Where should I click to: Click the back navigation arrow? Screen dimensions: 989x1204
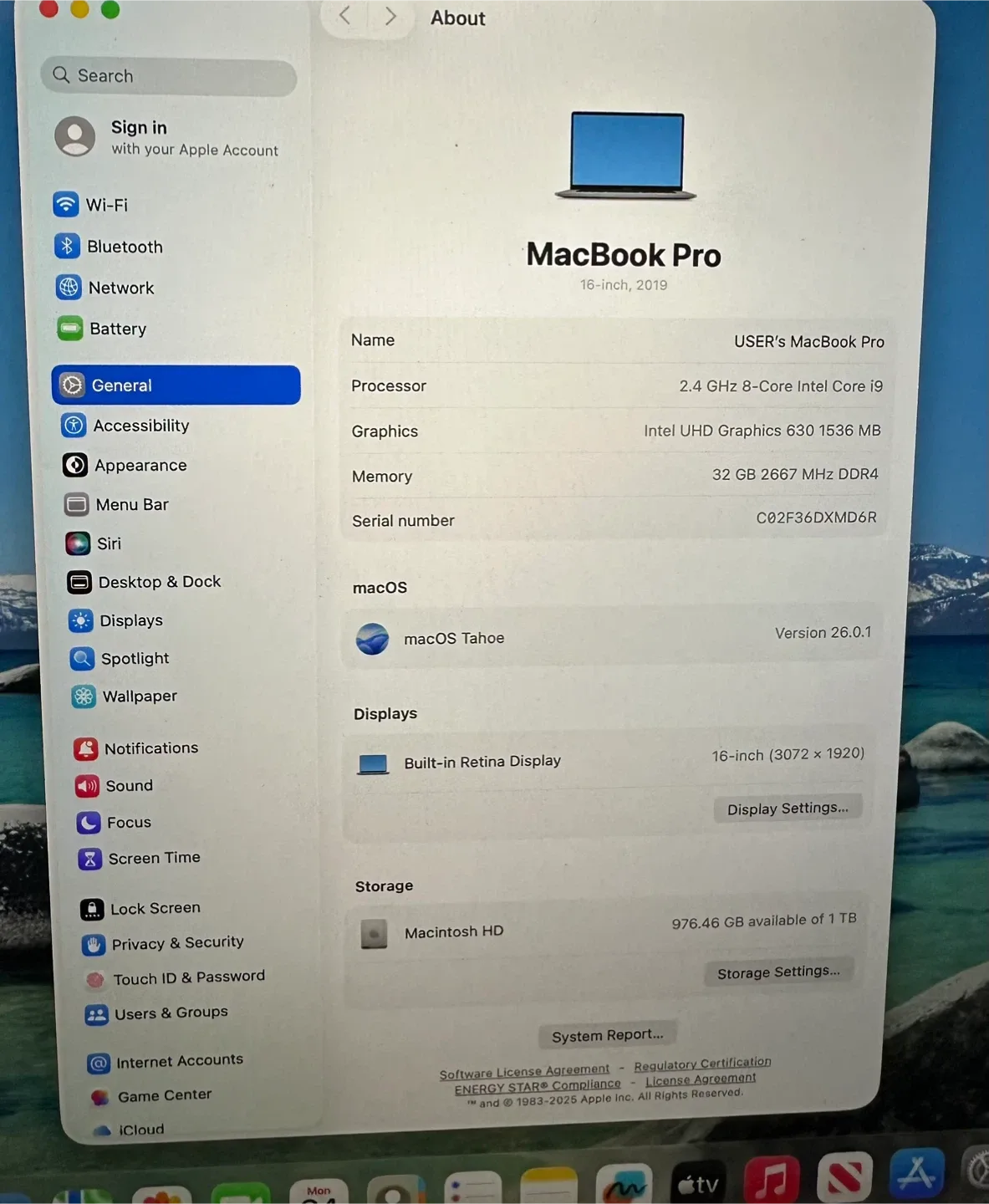(x=344, y=16)
